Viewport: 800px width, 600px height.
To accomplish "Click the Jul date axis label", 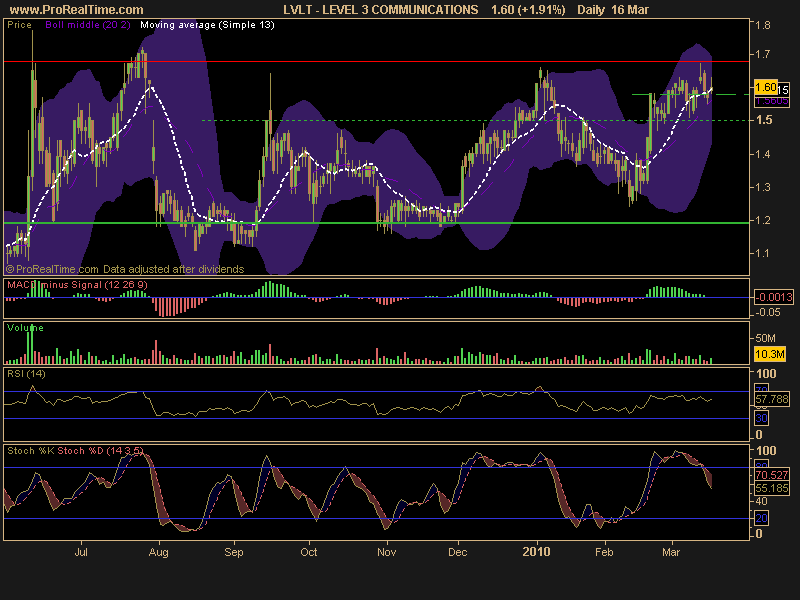I will pos(81,552).
